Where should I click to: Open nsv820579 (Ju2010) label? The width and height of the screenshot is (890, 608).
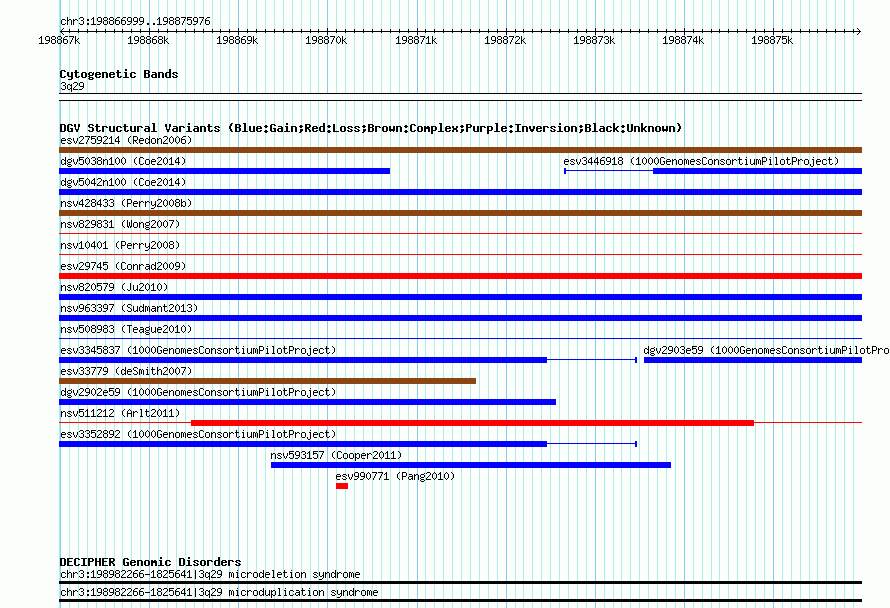(x=114, y=287)
